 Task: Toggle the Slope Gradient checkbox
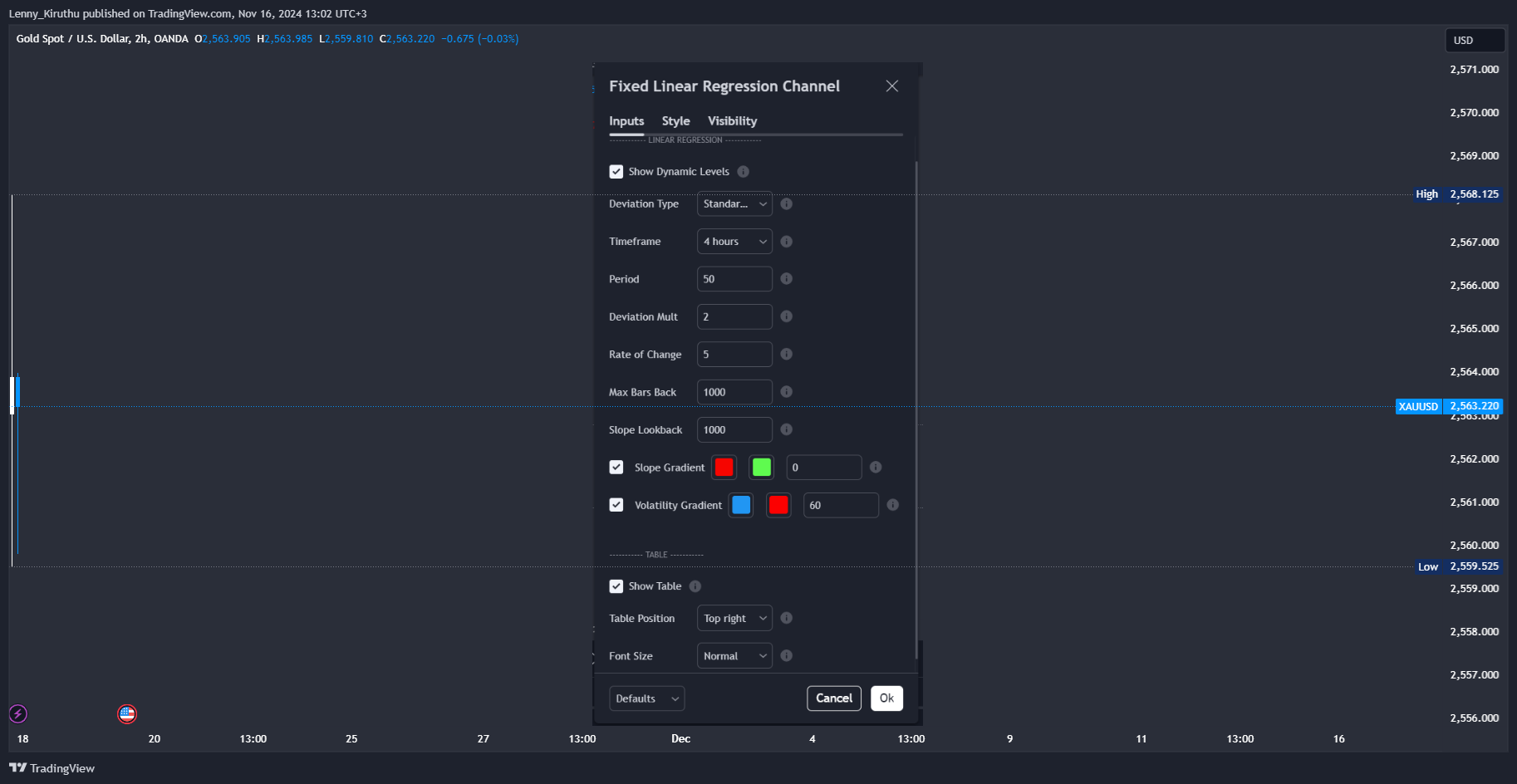(x=616, y=468)
